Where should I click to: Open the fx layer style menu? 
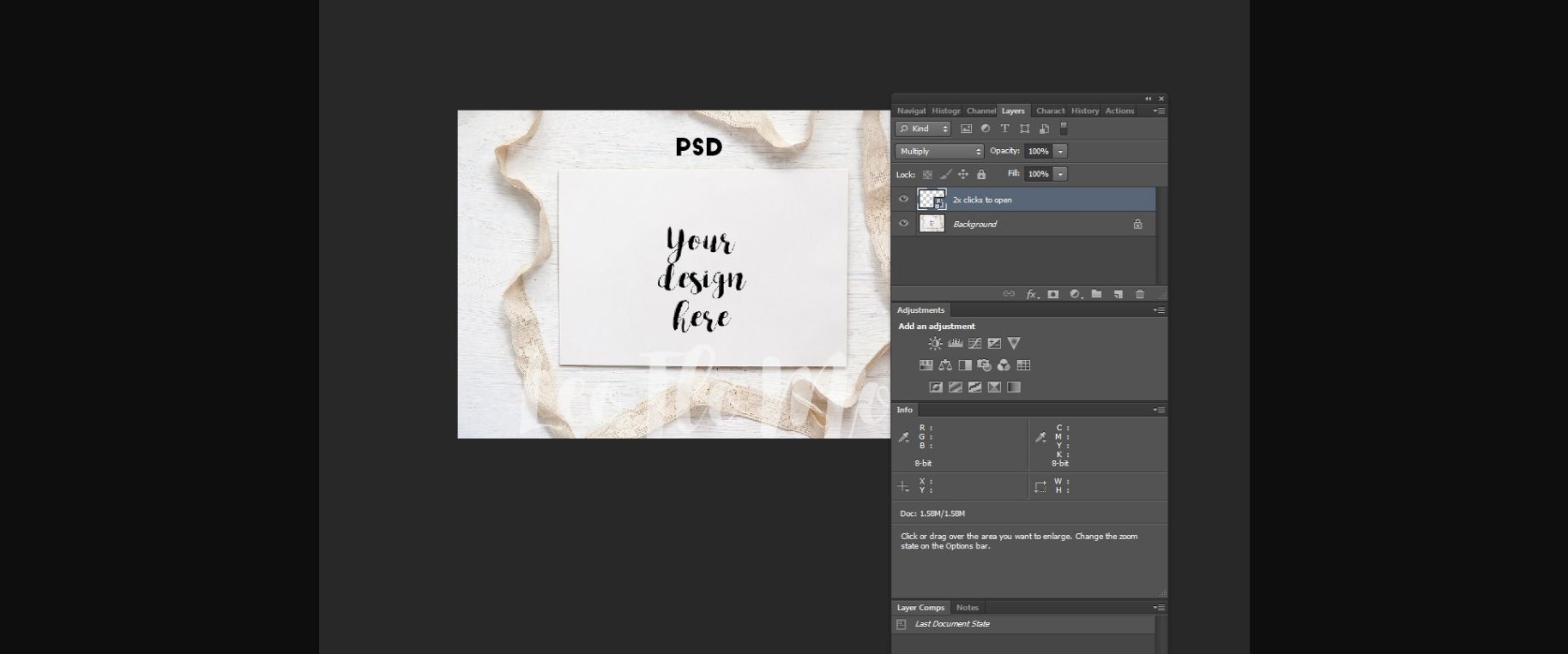pyautogui.click(x=1033, y=294)
